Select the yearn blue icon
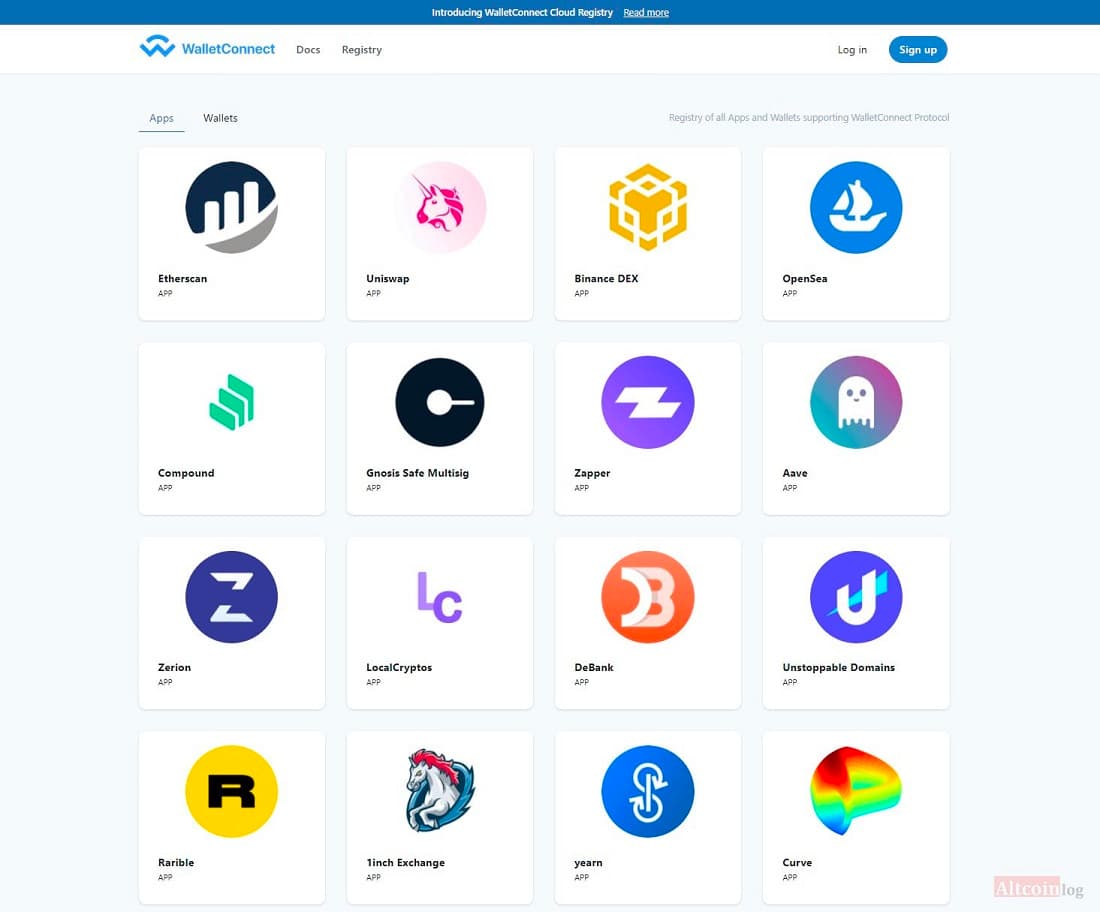The image size is (1100, 912). pyautogui.click(x=648, y=791)
